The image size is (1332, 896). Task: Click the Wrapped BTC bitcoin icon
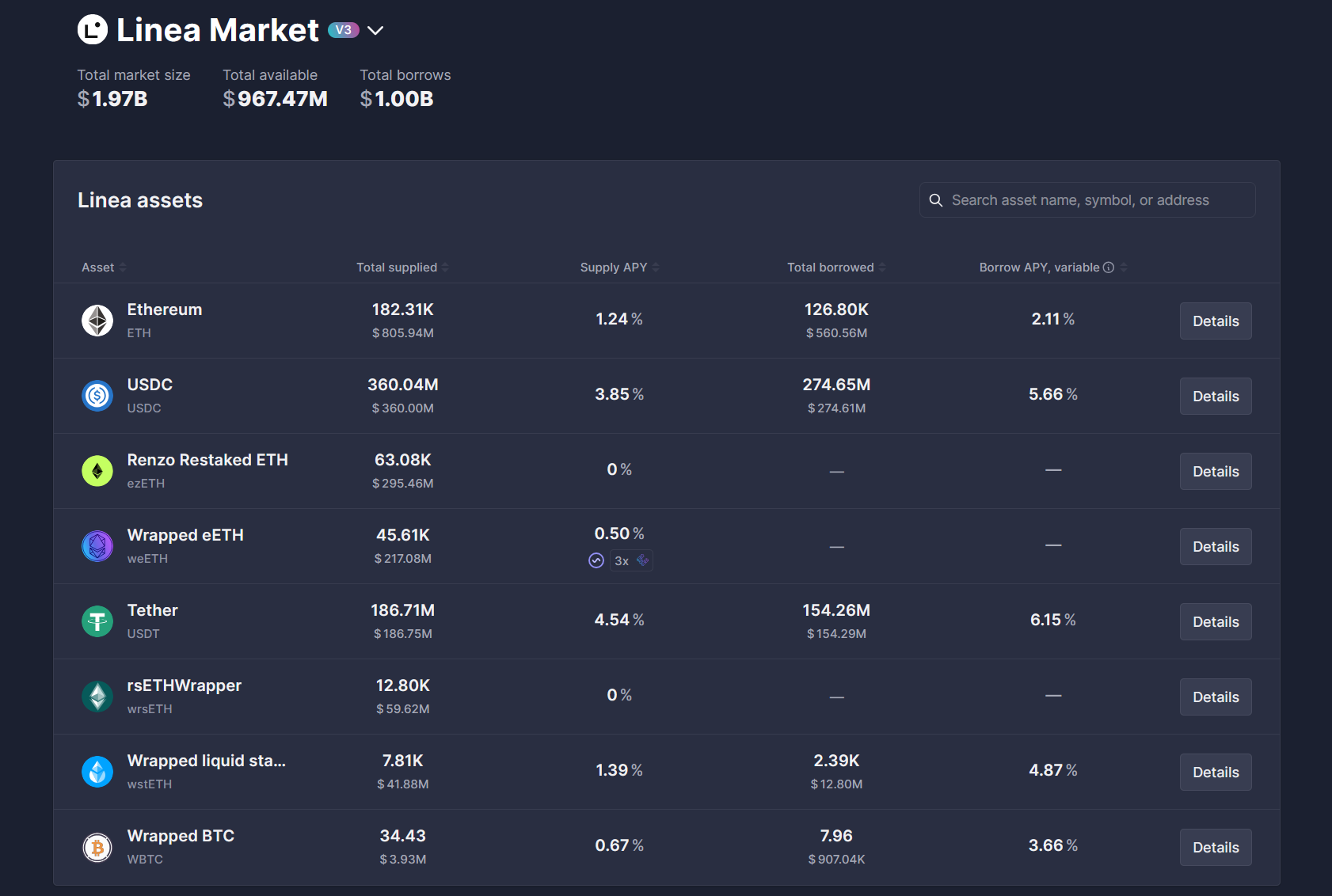[x=97, y=847]
